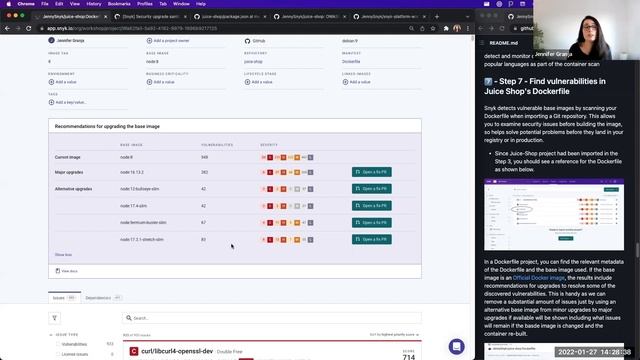The image size is (640, 360).
Task: Zoom magnifier icon in address bar
Action: 411,29
